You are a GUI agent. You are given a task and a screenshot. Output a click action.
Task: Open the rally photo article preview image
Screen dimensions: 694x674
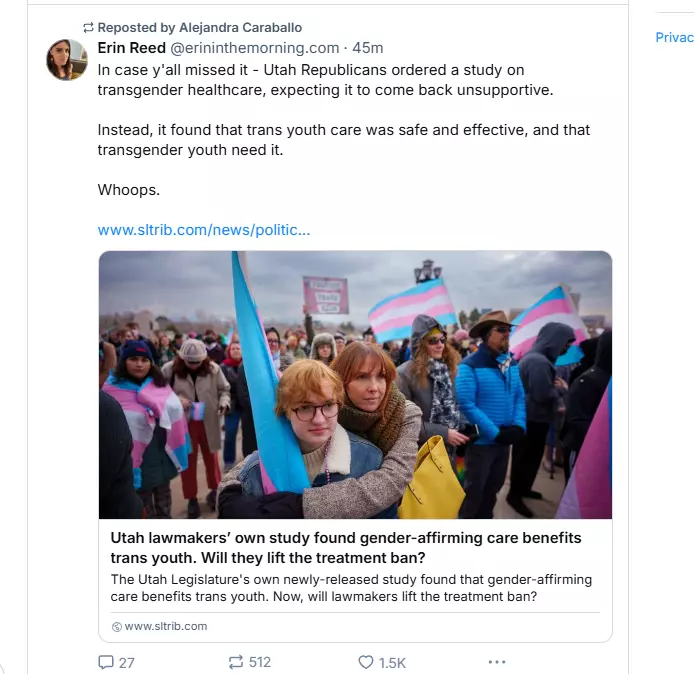[355, 385]
